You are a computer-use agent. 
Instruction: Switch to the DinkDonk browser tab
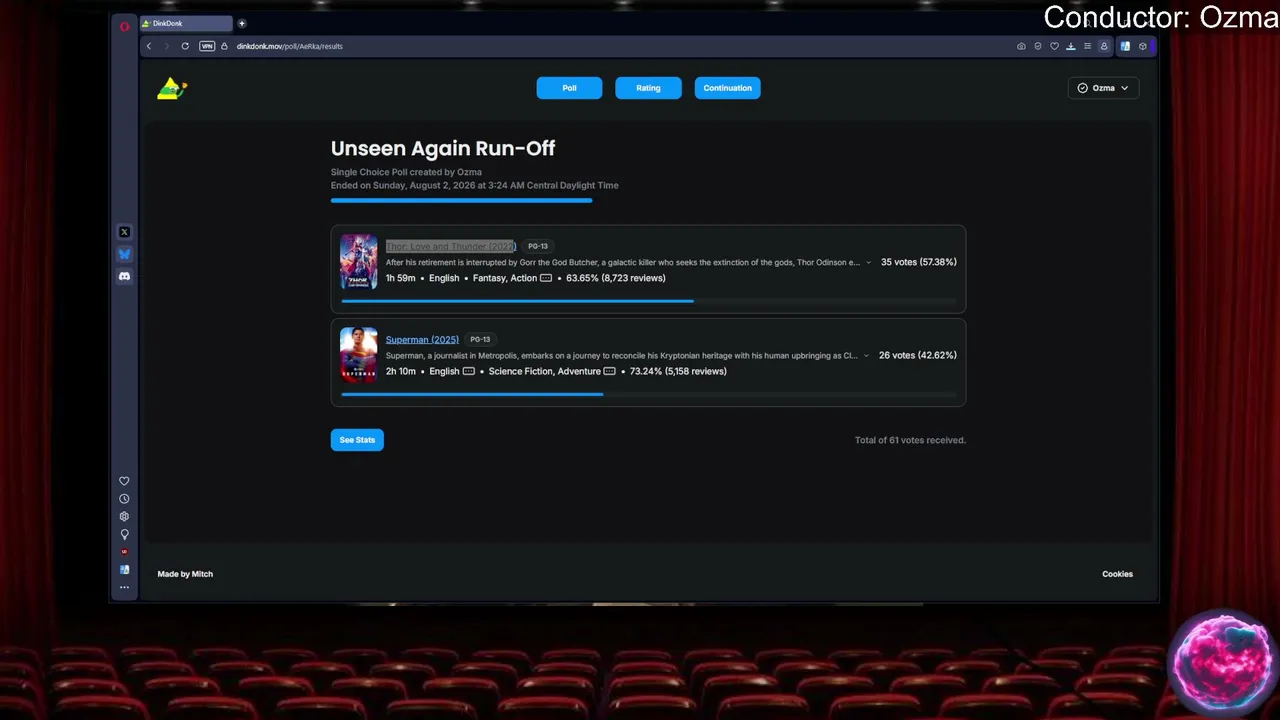[186, 23]
